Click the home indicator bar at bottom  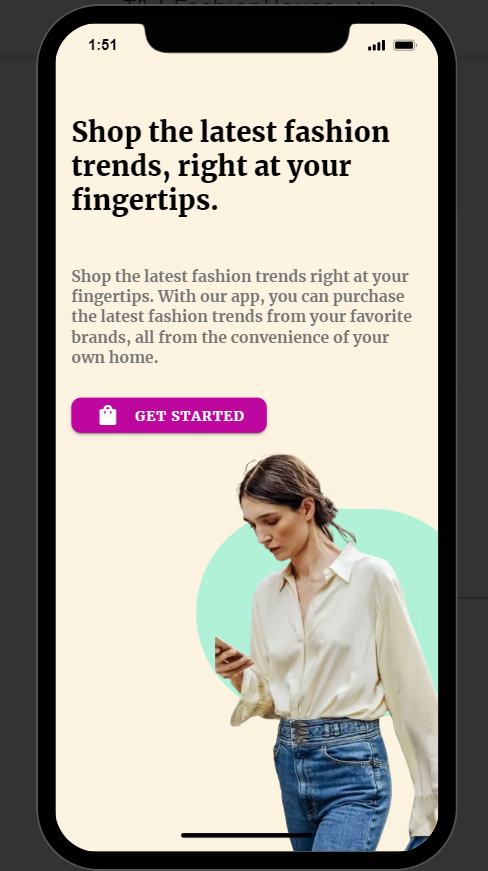click(x=246, y=835)
